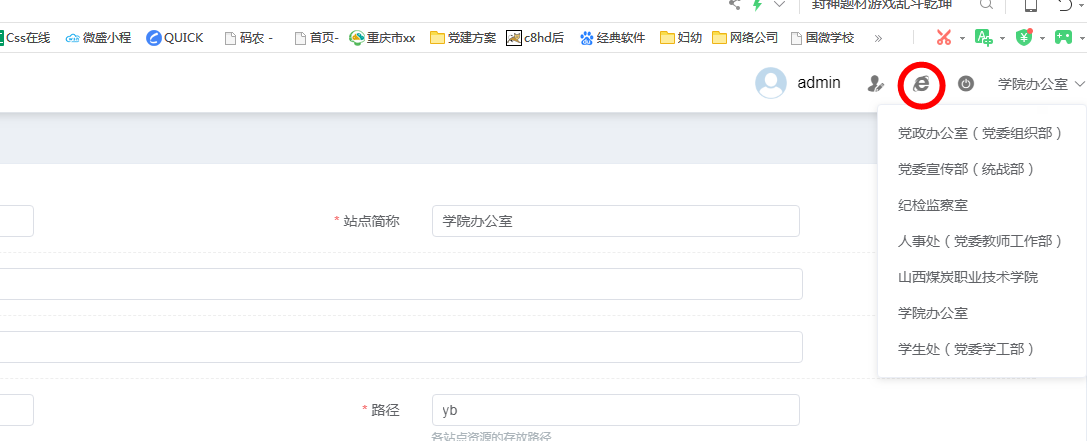
Task: Show more bookmarks with double chevron
Action: [878, 37]
